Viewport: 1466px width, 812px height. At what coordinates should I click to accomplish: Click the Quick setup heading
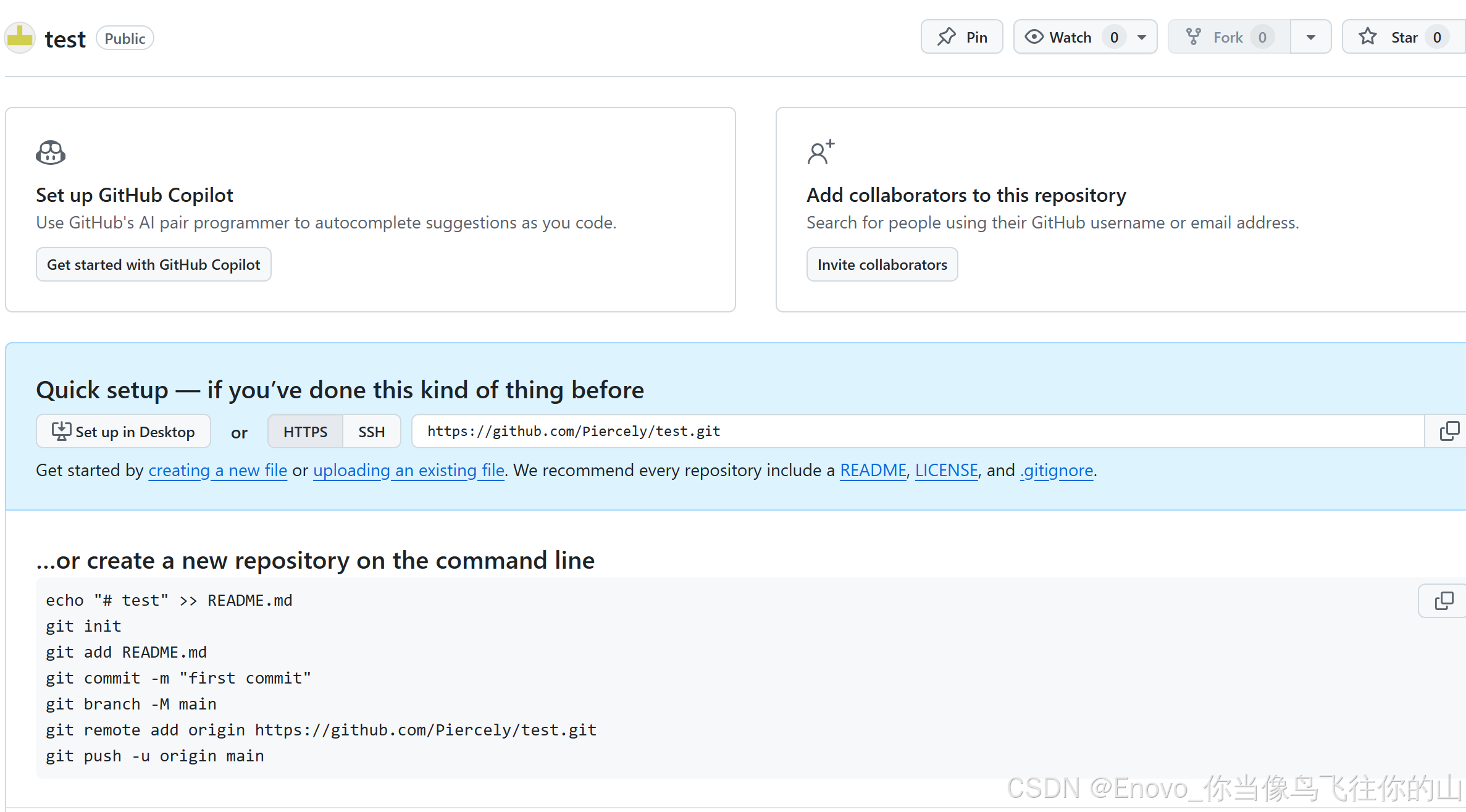click(x=340, y=390)
